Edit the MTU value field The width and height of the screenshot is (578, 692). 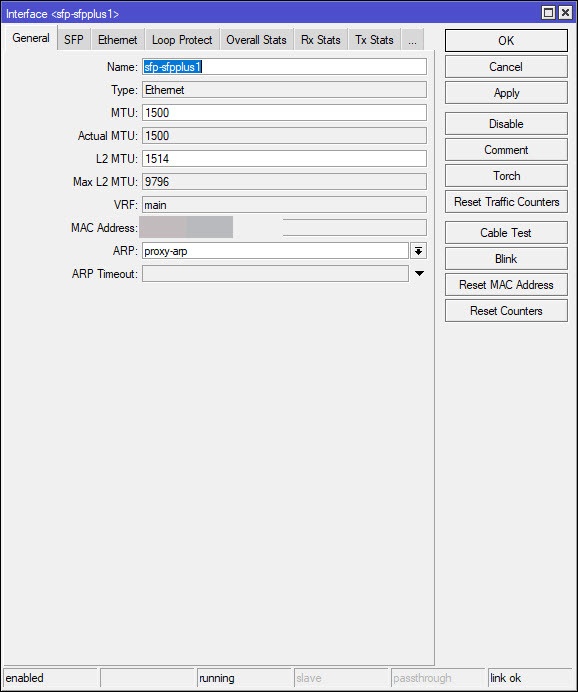284,113
